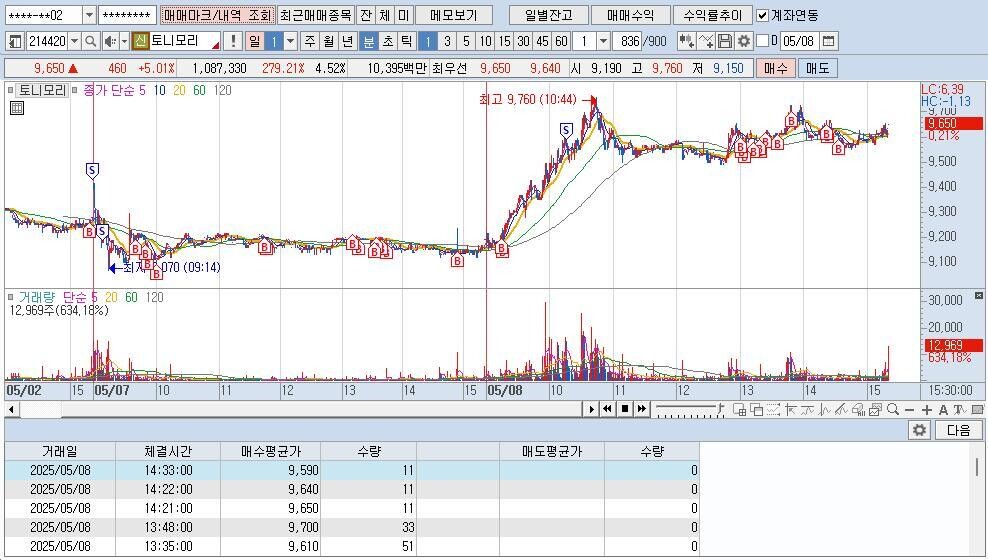Screen dimensions: 988x560
Task: Click the red 매수 buy button
Action: (x=776, y=68)
